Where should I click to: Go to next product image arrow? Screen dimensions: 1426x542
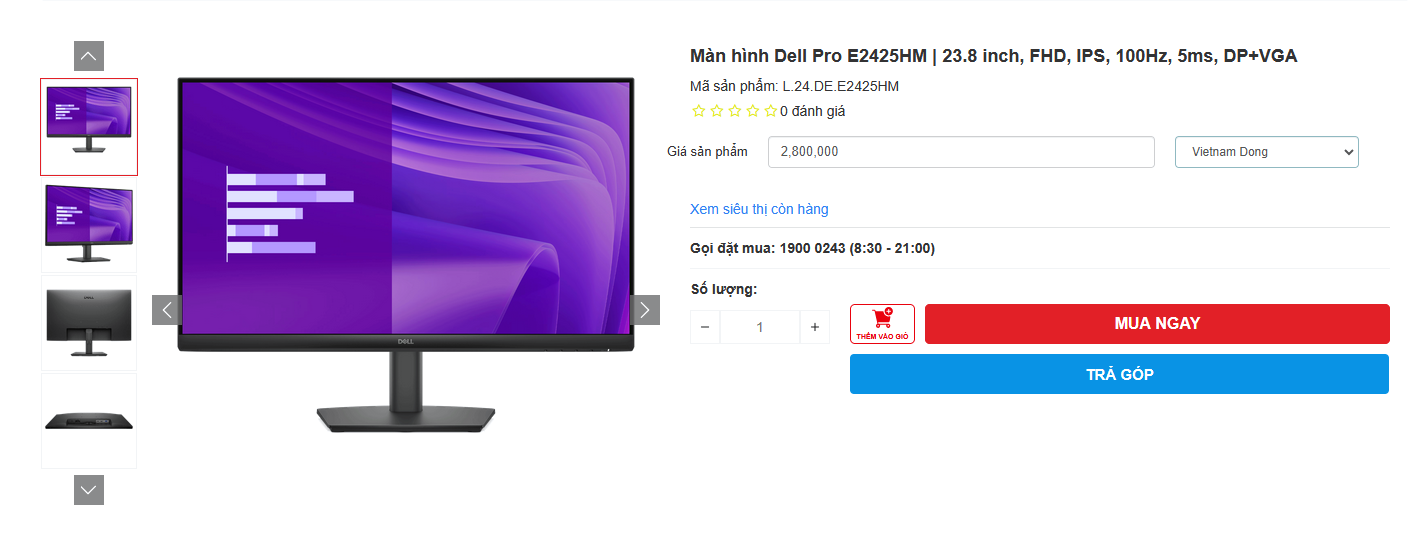coord(645,310)
